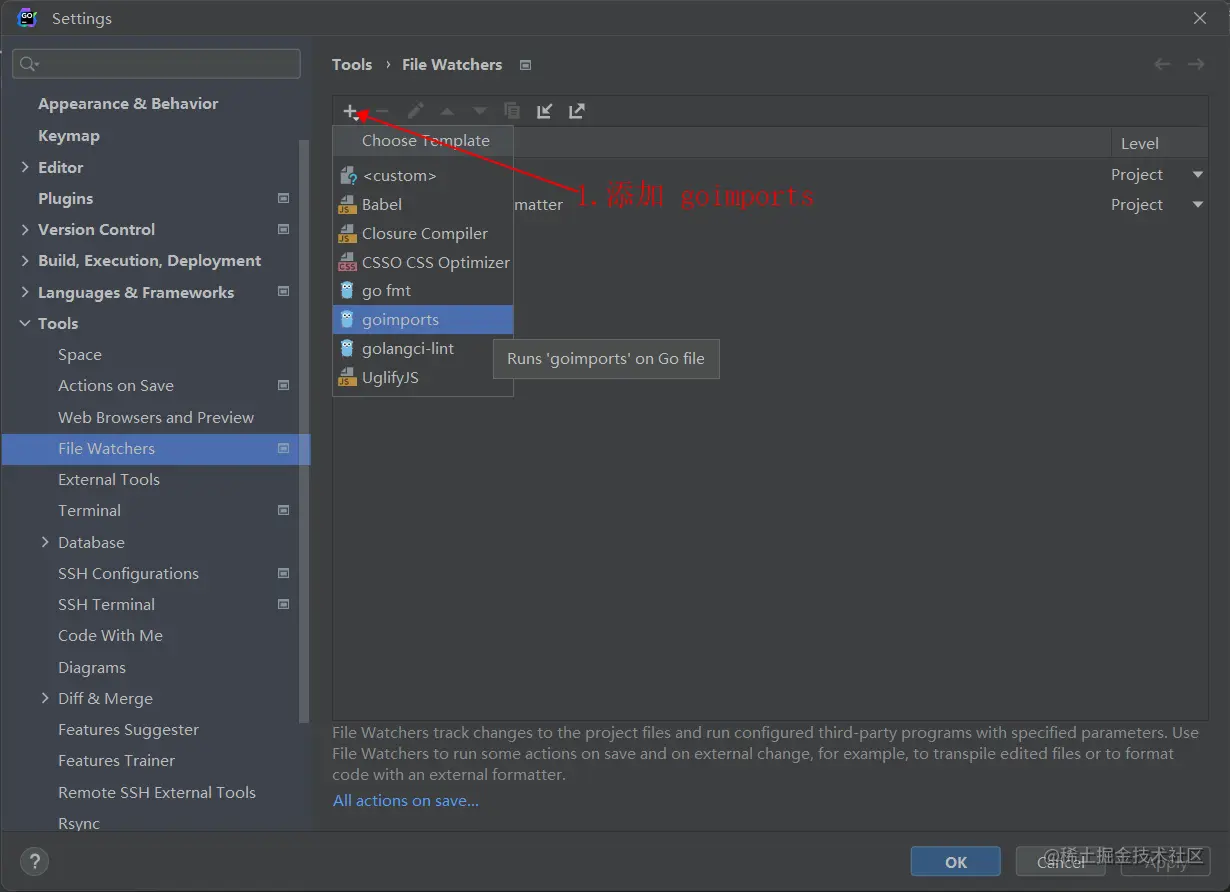Select the goimports template
Image resolution: width=1230 pixels, height=892 pixels.
tap(423, 320)
